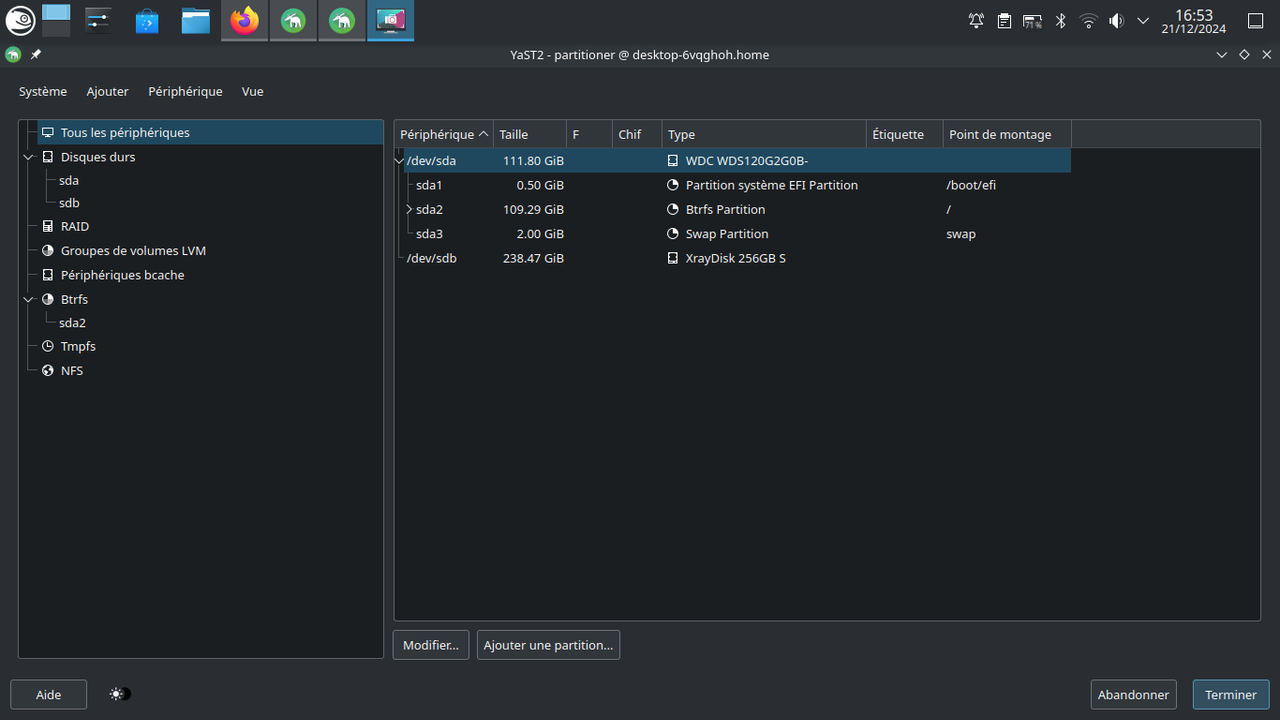The width and height of the screenshot is (1280, 720).
Task: Collapse the Disques durs tree node
Action: tap(28, 157)
